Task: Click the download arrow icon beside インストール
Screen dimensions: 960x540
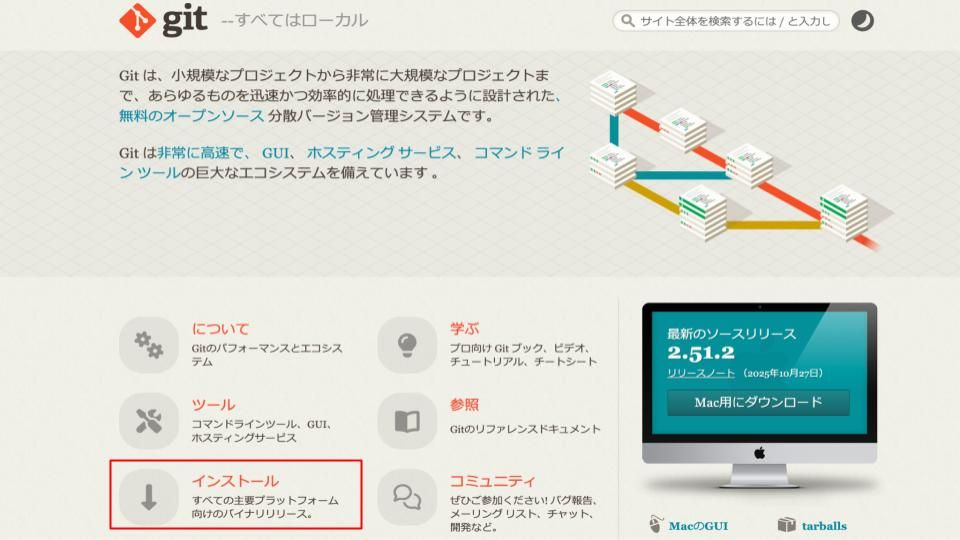Action: (149, 497)
